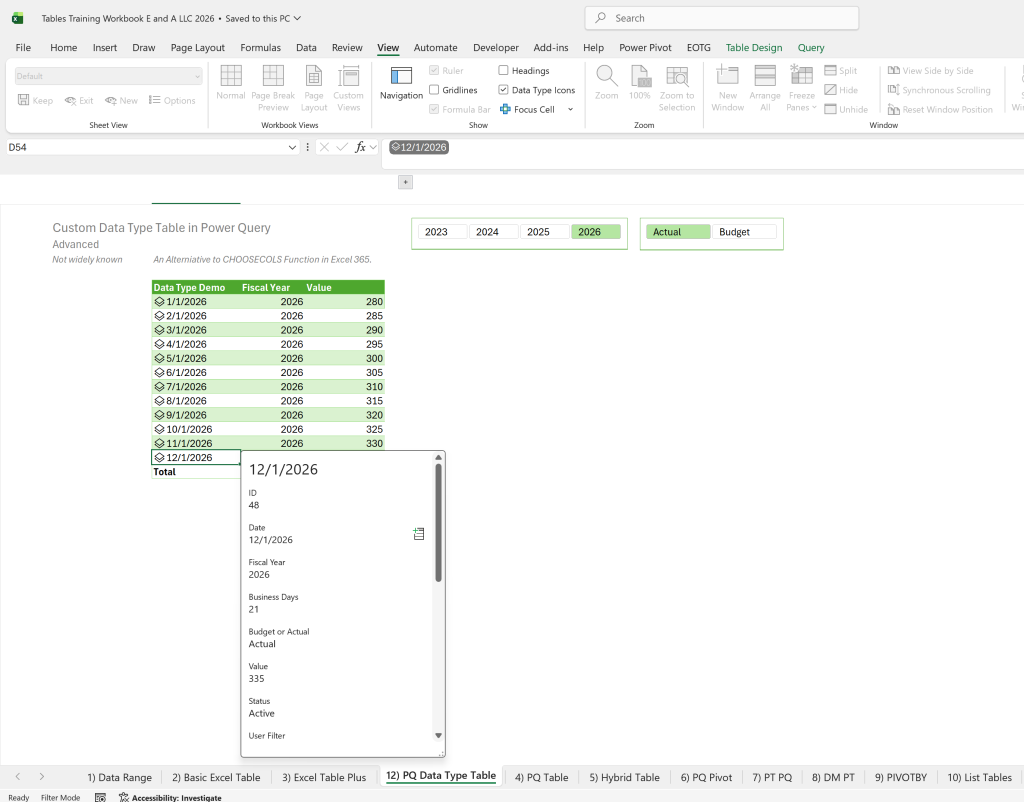Switch to Table Design tab
The width and height of the screenshot is (1024, 802).
[x=754, y=48]
